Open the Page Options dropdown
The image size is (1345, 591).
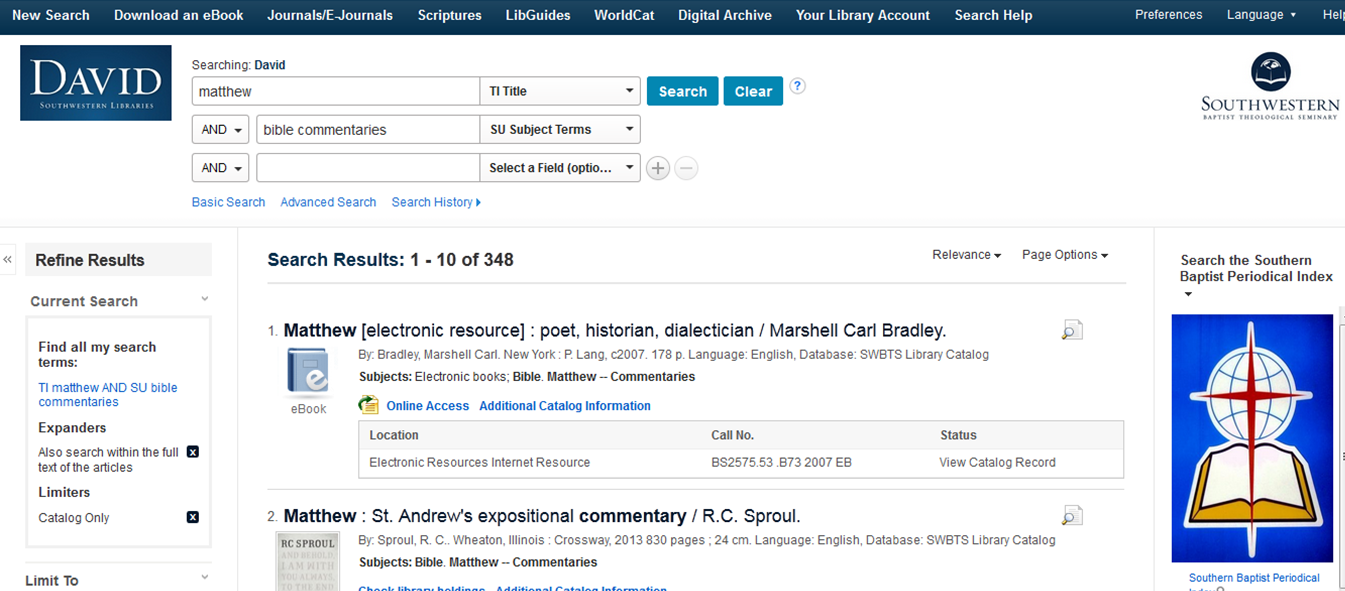(x=1065, y=255)
